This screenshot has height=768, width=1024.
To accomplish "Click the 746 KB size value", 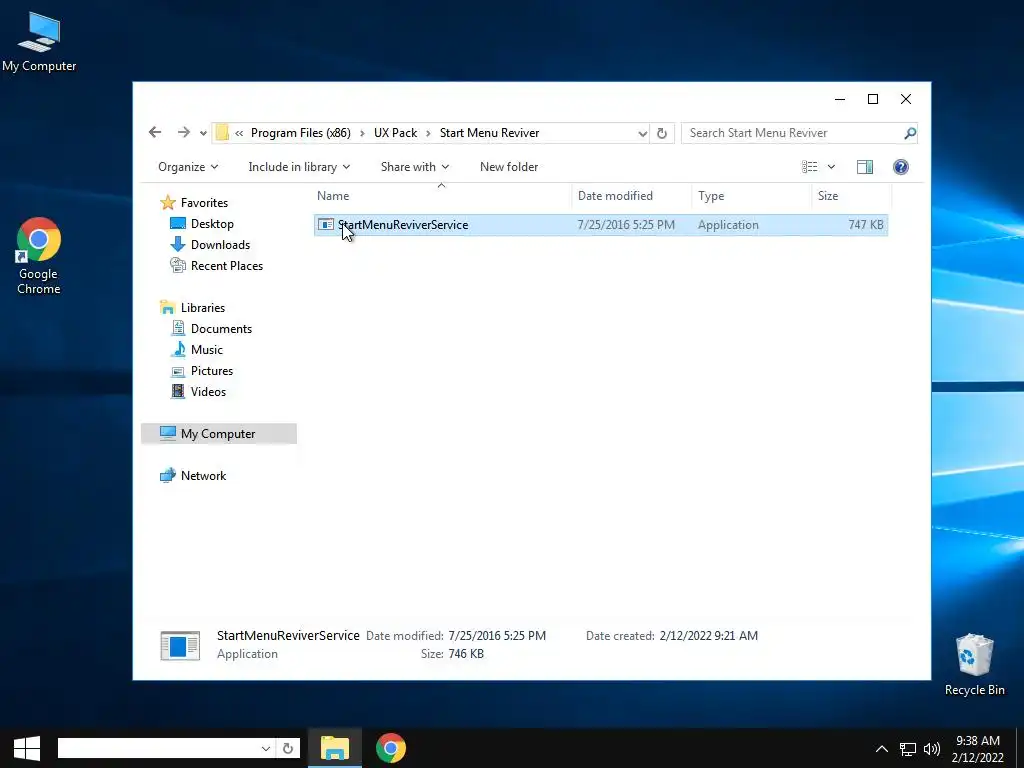I will point(466,654).
